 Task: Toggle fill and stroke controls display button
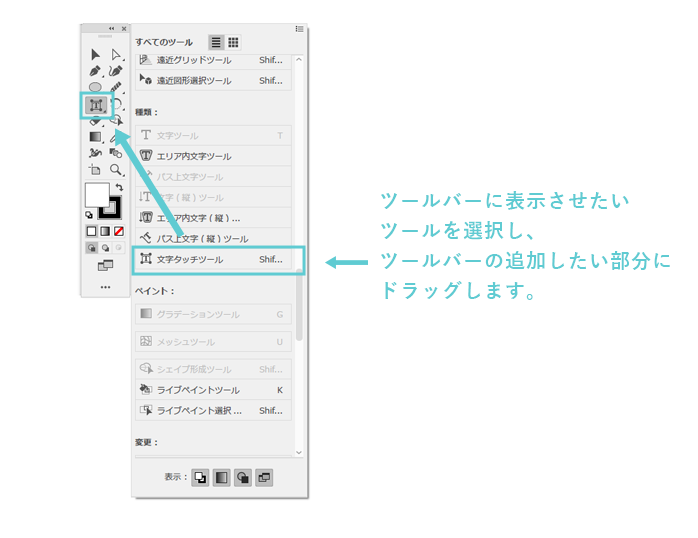201,477
